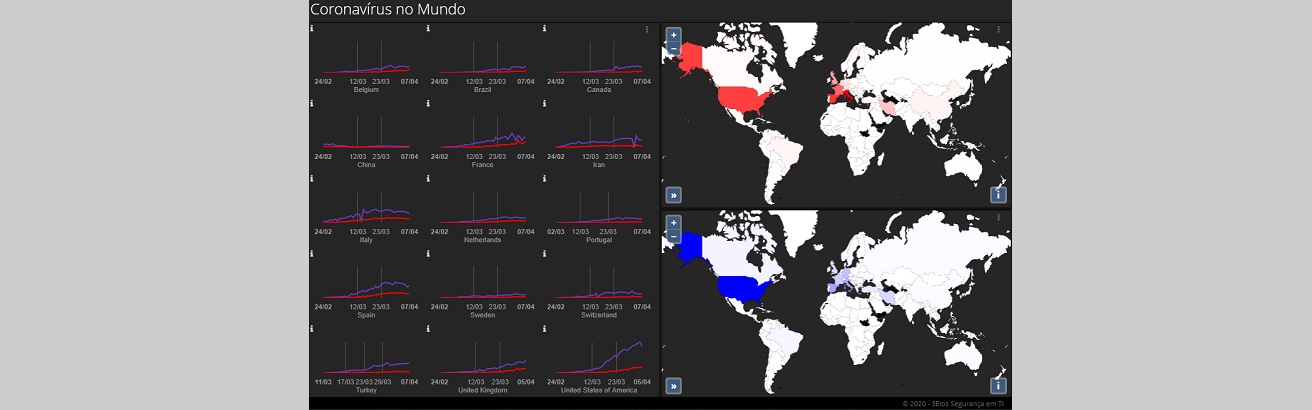The width and height of the screenshot is (1312, 410).
Task: Zoom out on the blue world map
Action: click(673, 237)
